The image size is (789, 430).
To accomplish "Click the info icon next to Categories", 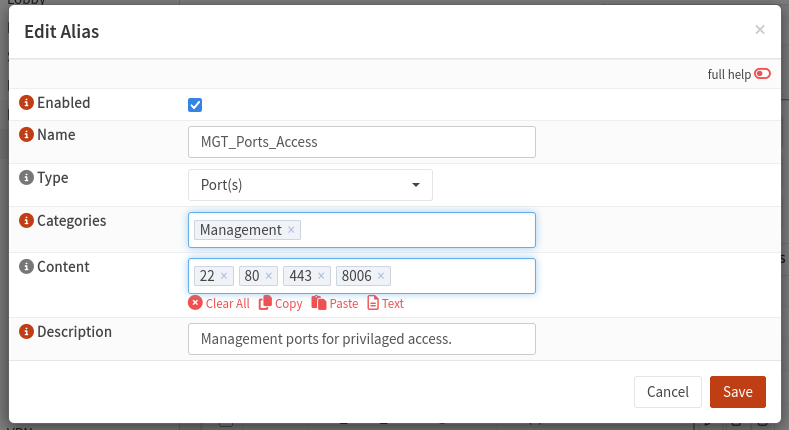I will (x=26, y=221).
